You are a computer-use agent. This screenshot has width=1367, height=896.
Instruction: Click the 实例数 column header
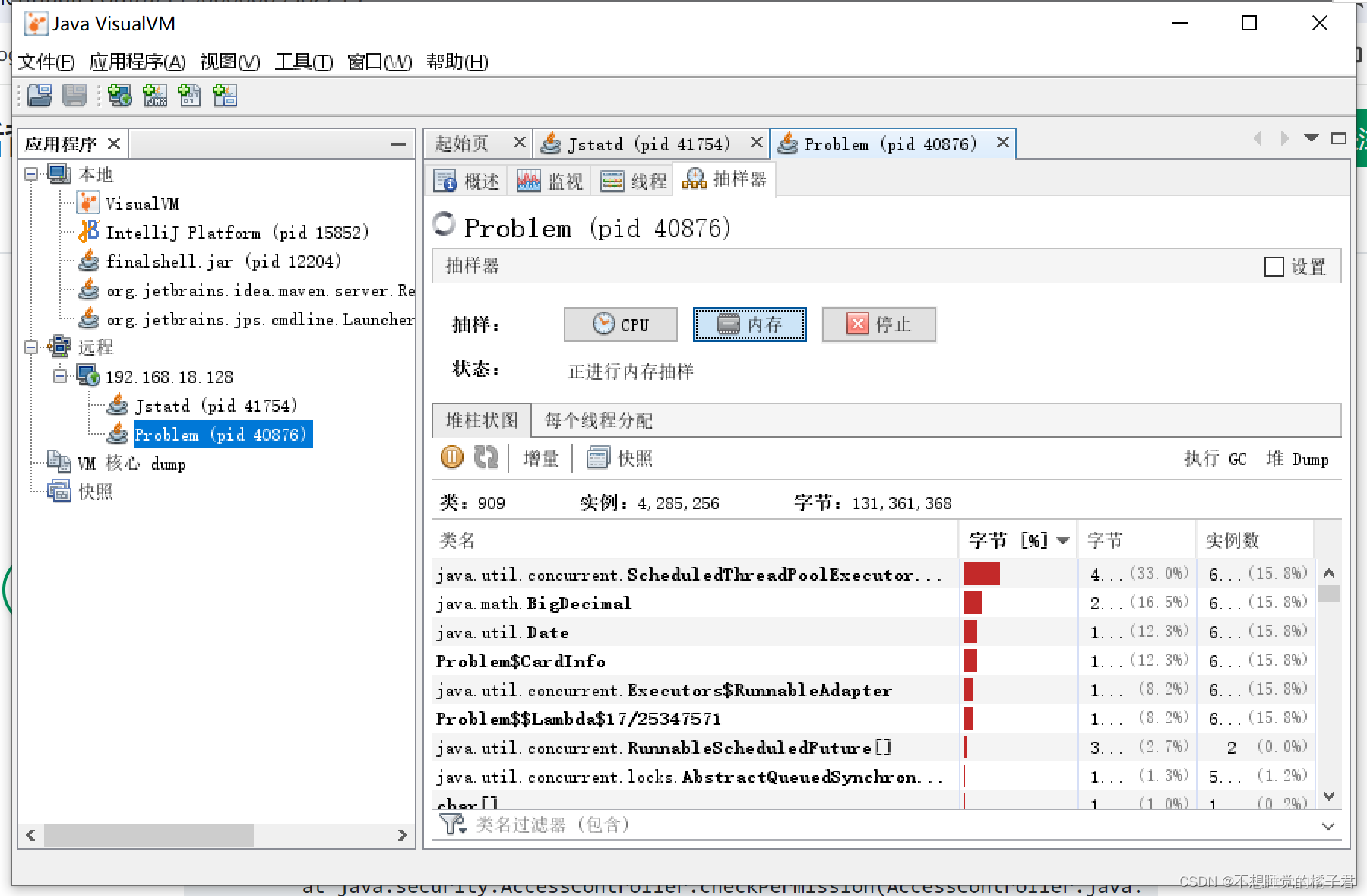1255,540
